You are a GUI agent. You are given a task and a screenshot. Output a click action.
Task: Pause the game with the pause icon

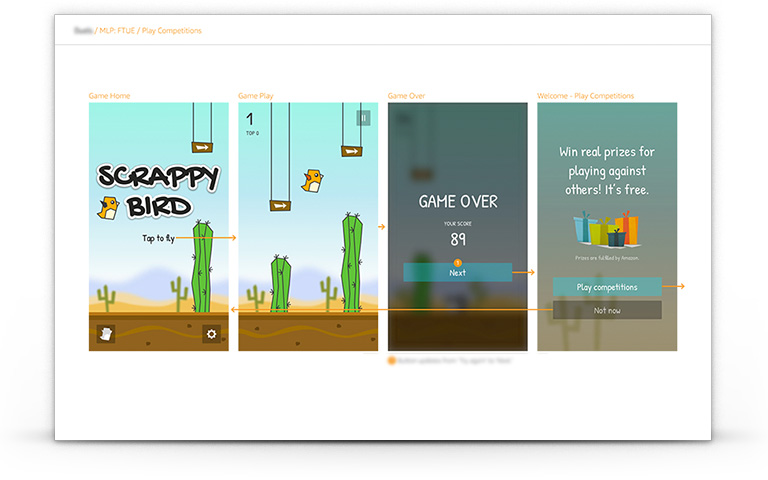(363, 118)
